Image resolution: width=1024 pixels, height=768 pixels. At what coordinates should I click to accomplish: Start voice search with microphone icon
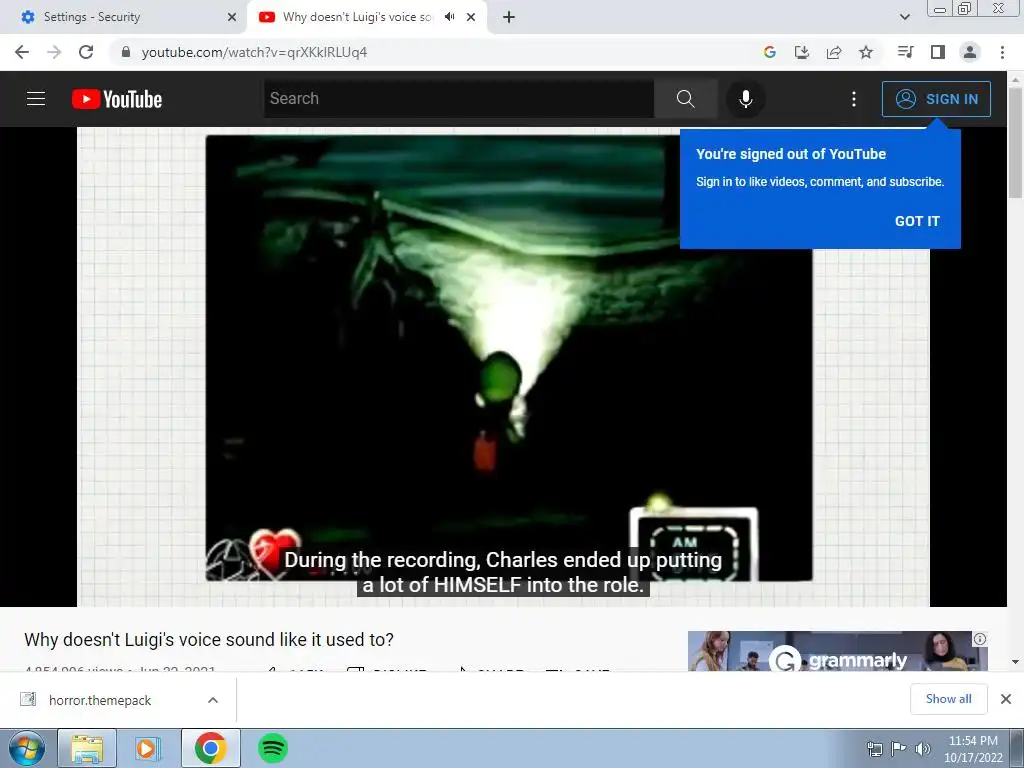coord(745,99)
